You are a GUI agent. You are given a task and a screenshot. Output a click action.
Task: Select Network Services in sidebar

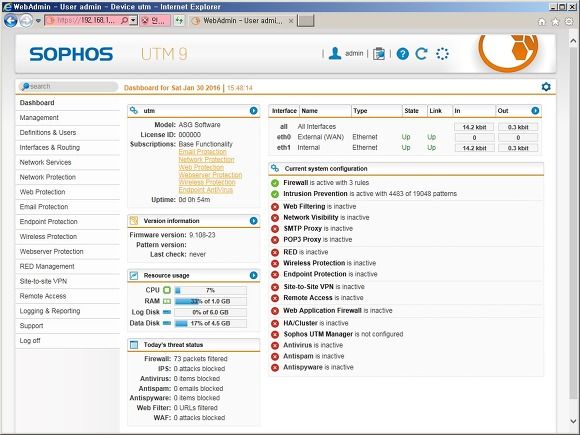pos(45,162)
